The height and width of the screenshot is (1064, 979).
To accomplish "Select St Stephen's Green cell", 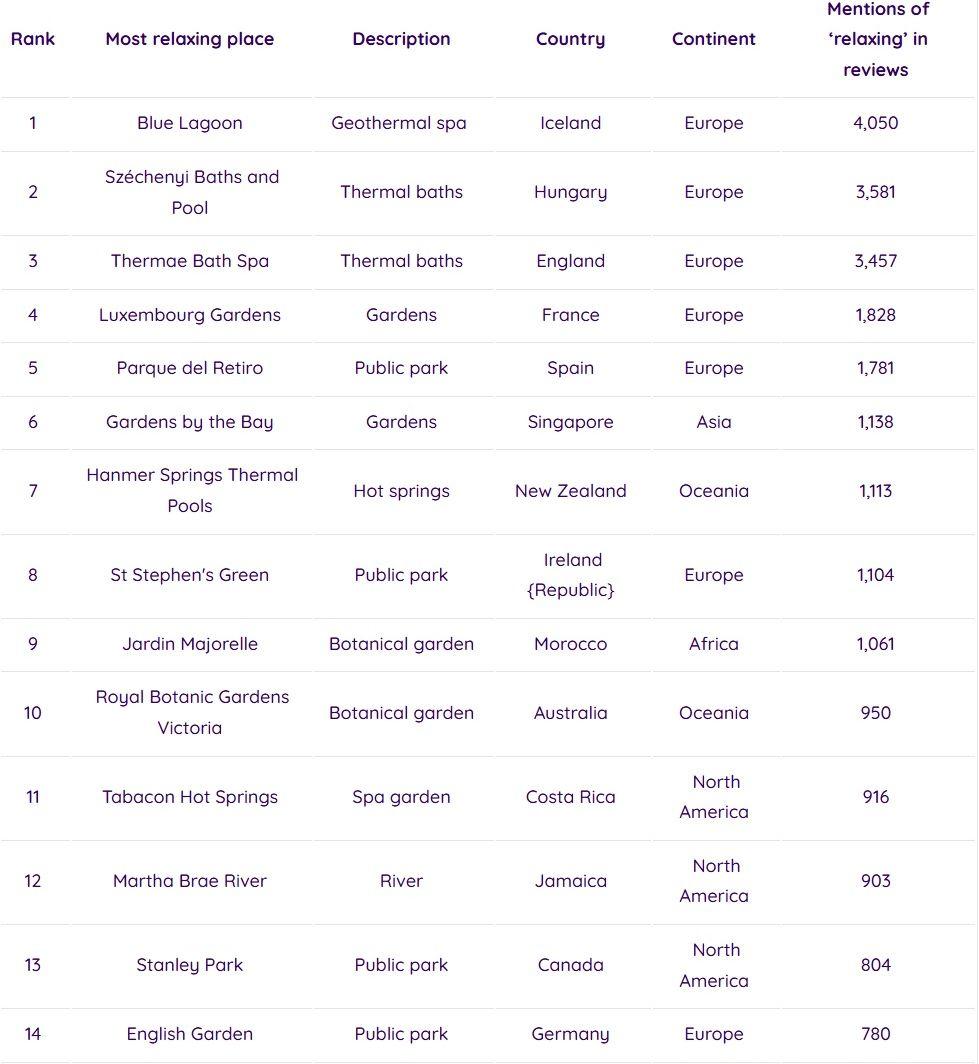I will (x=190, y=575).
